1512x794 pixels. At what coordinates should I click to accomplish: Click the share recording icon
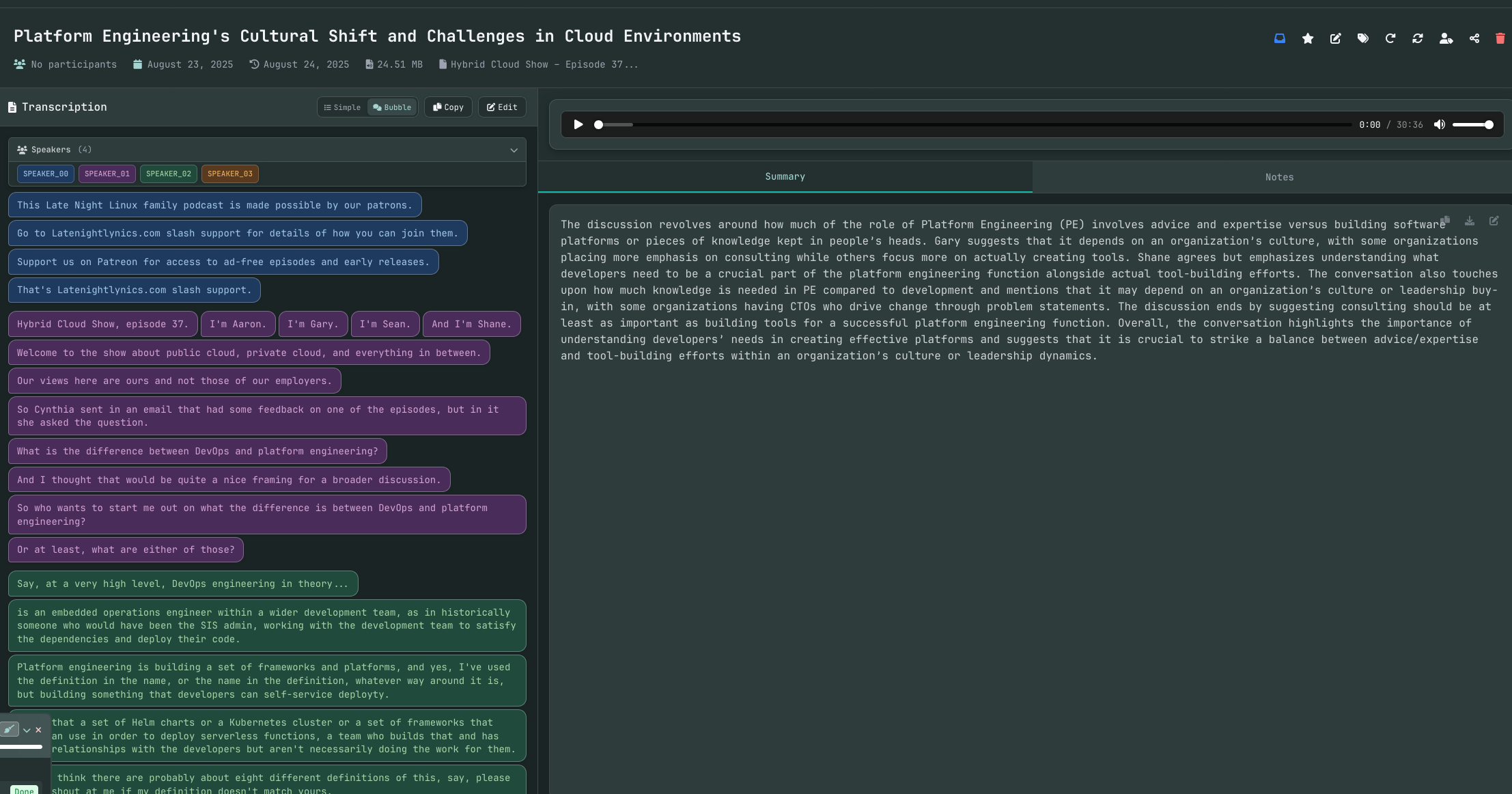point(1474,38)
